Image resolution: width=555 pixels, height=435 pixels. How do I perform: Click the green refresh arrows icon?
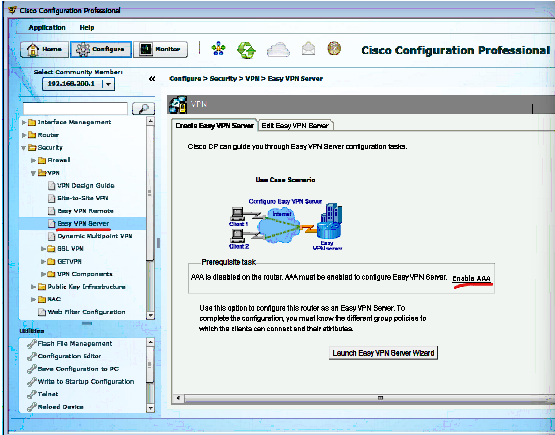pos(246,50)
